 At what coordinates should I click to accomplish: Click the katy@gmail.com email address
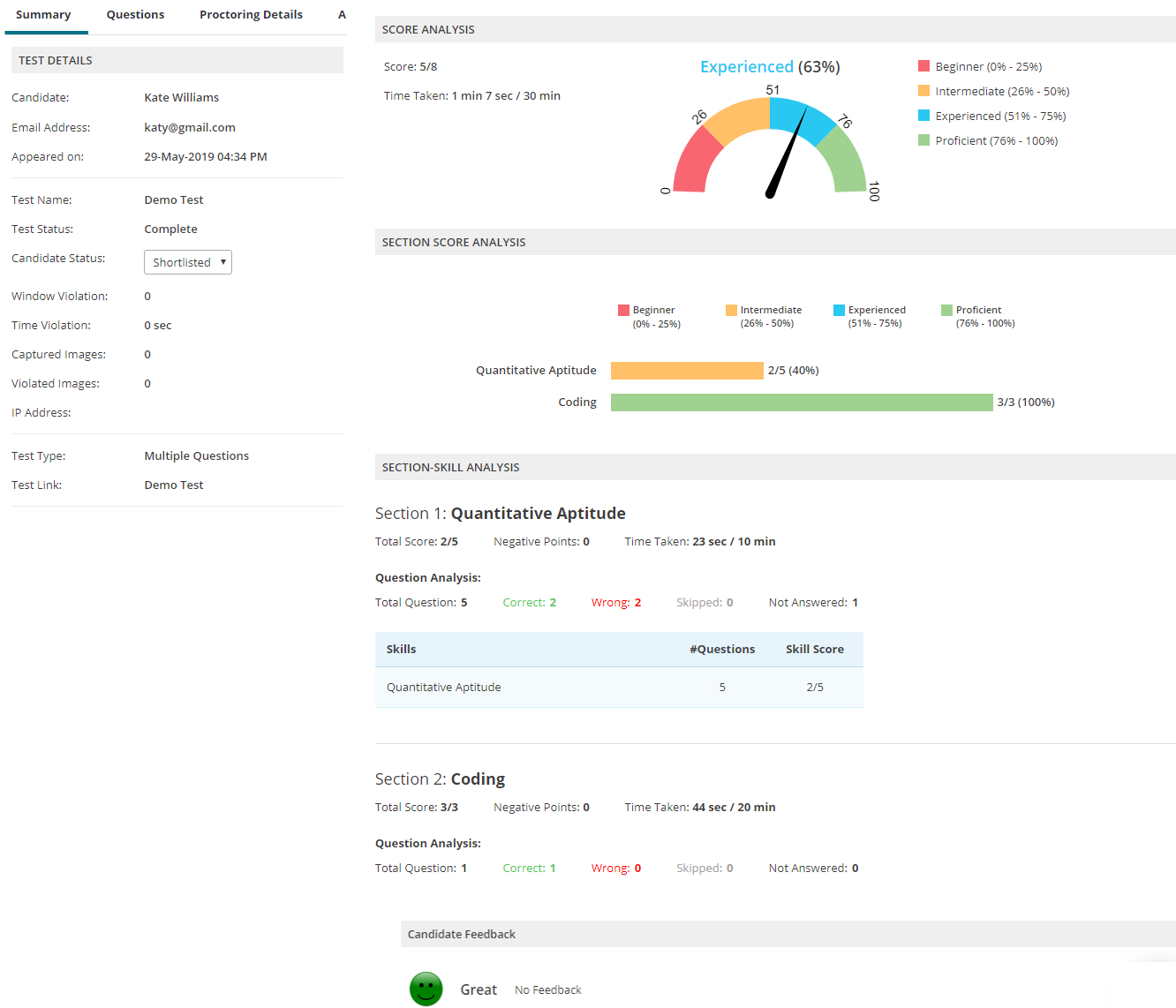point(190,127)
